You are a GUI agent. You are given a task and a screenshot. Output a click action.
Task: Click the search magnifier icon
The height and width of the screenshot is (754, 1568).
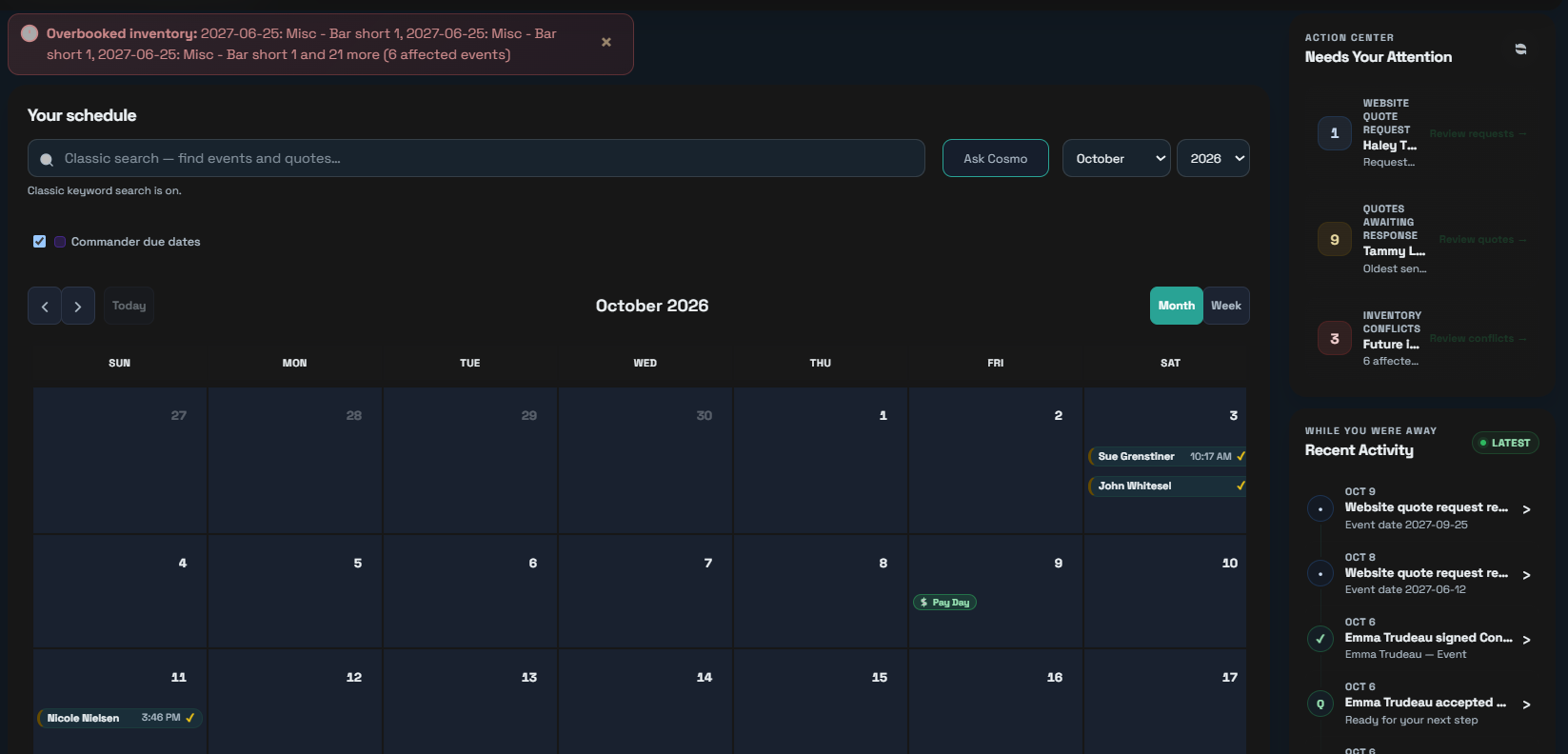coord(47,159)
